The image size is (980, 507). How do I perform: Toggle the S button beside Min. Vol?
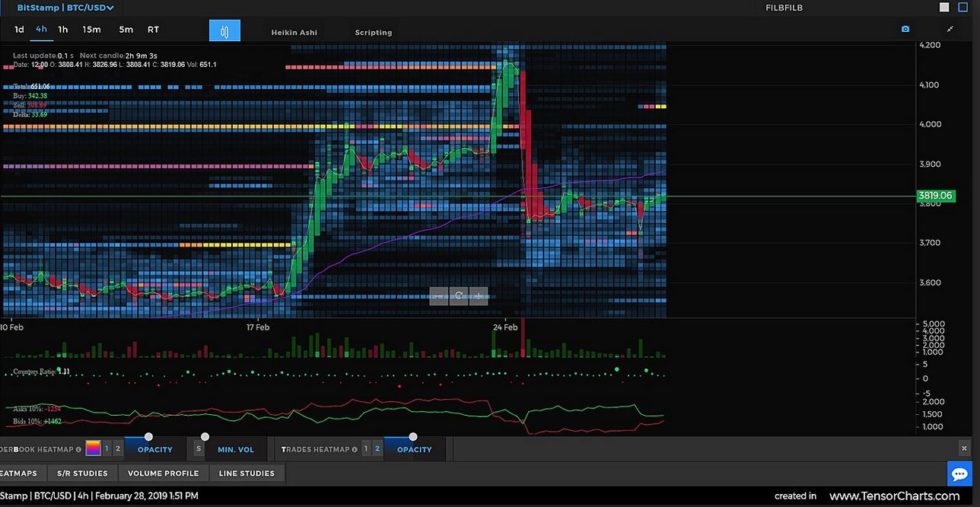[198, 449]
